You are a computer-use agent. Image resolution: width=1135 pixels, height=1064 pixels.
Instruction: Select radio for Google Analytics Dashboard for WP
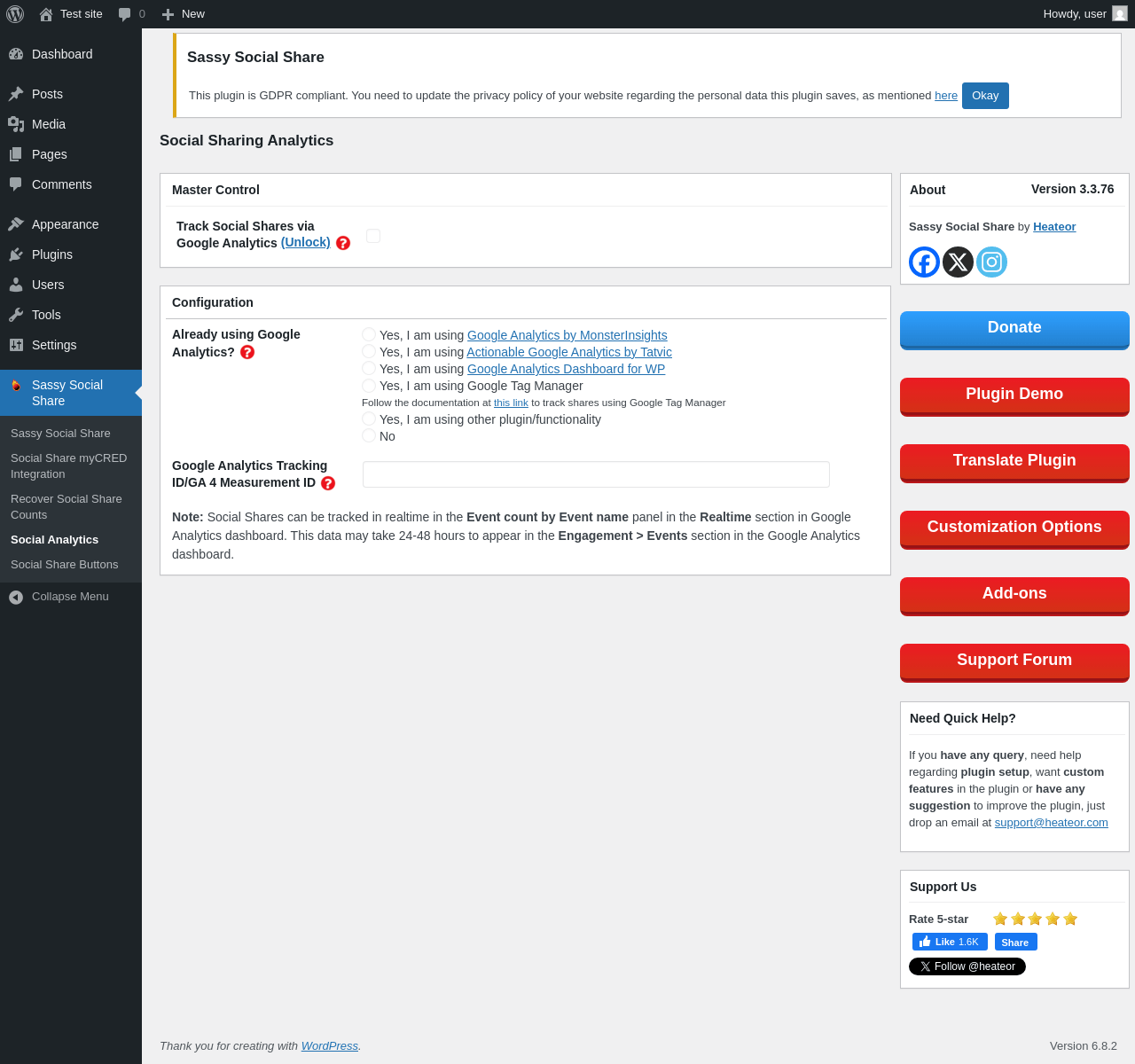pyautogui.click(x=369, y=368)
